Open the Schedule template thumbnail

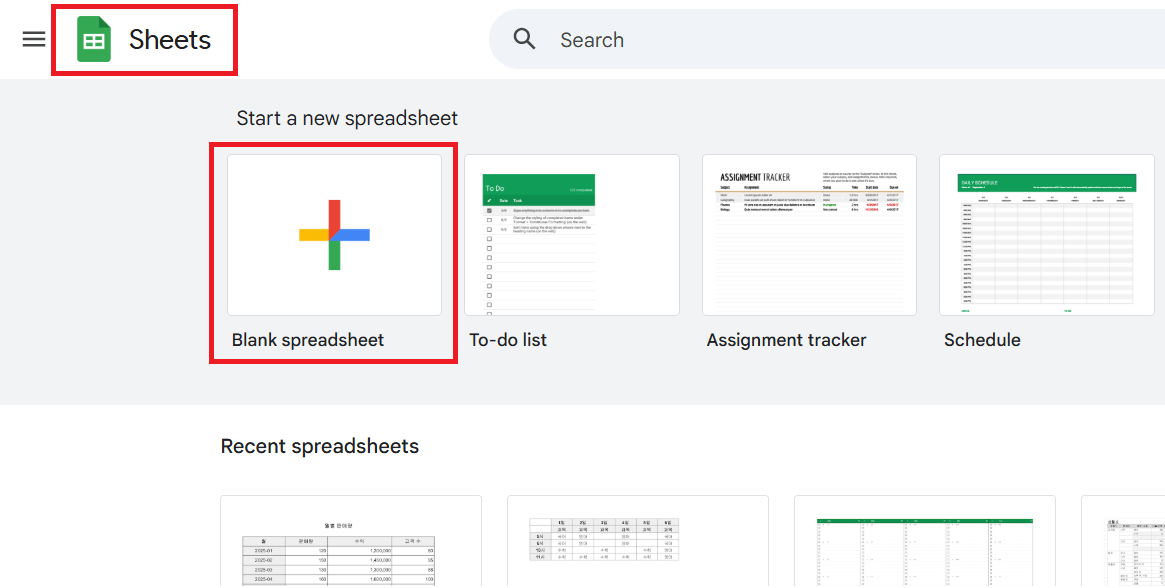point(1047,235)
